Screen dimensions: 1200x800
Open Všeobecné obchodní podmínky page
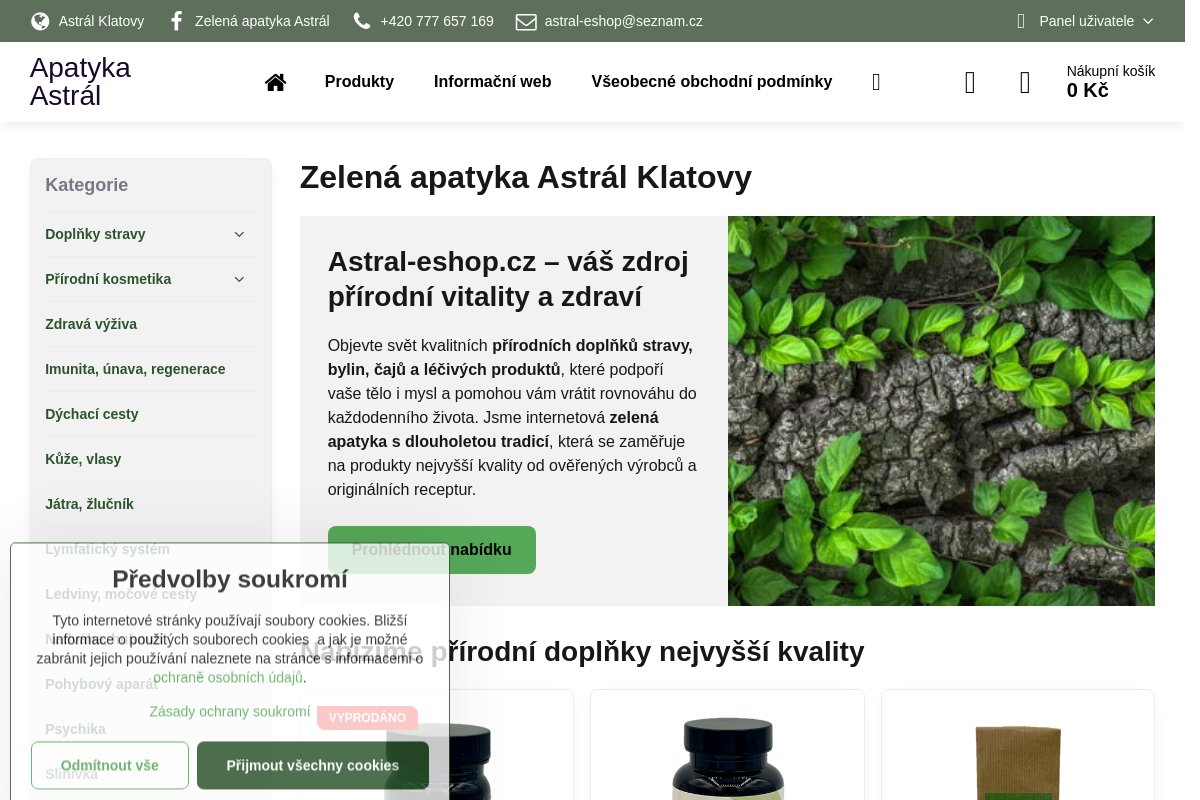pyautogui.click(x=711, y=82)
